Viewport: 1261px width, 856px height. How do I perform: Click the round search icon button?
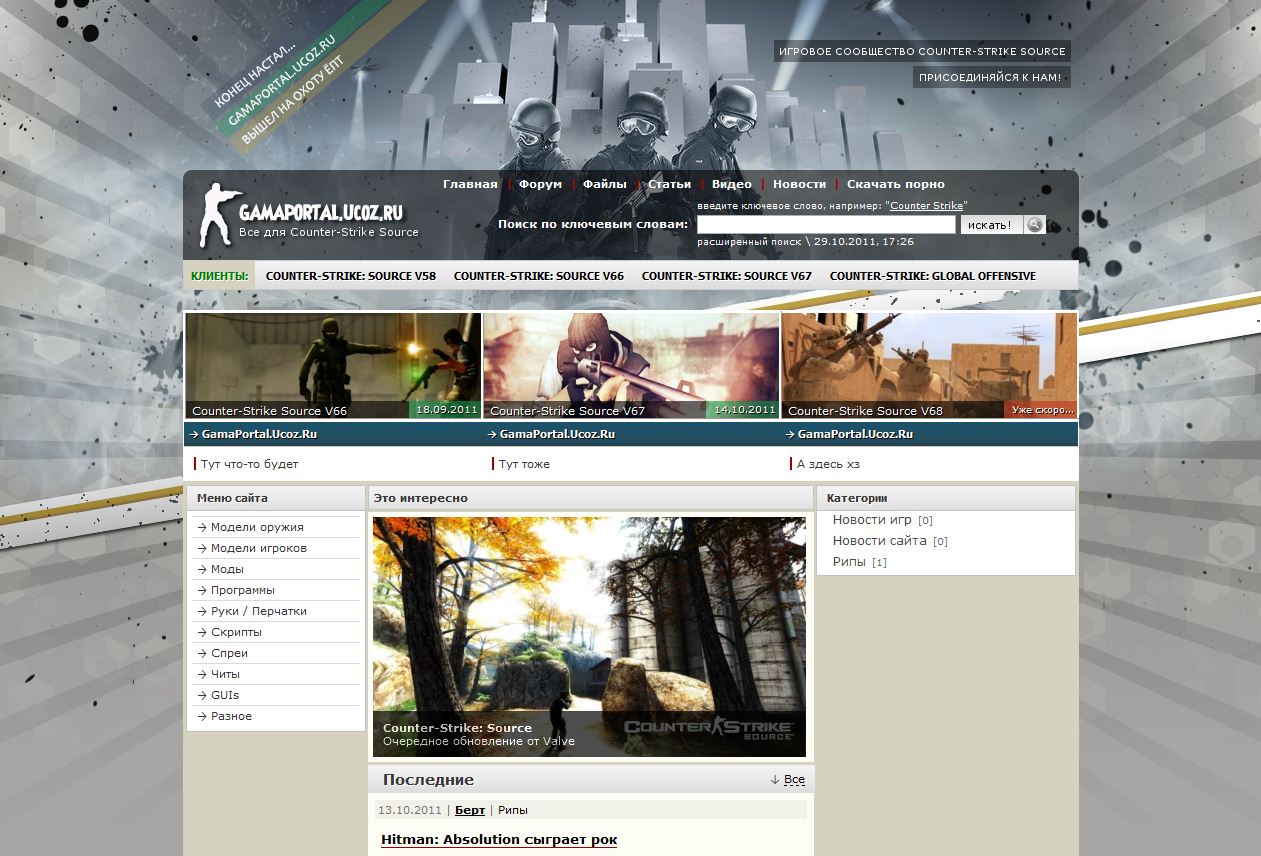[1035, 225]
